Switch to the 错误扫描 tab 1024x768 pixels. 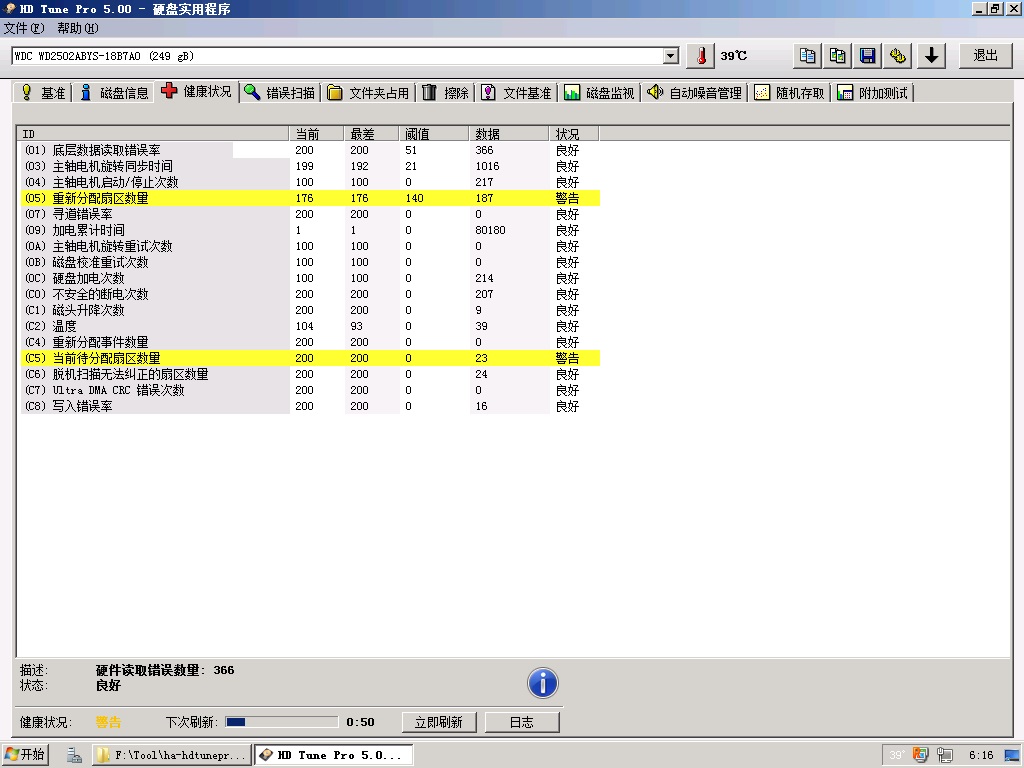[x=280, y=93]
